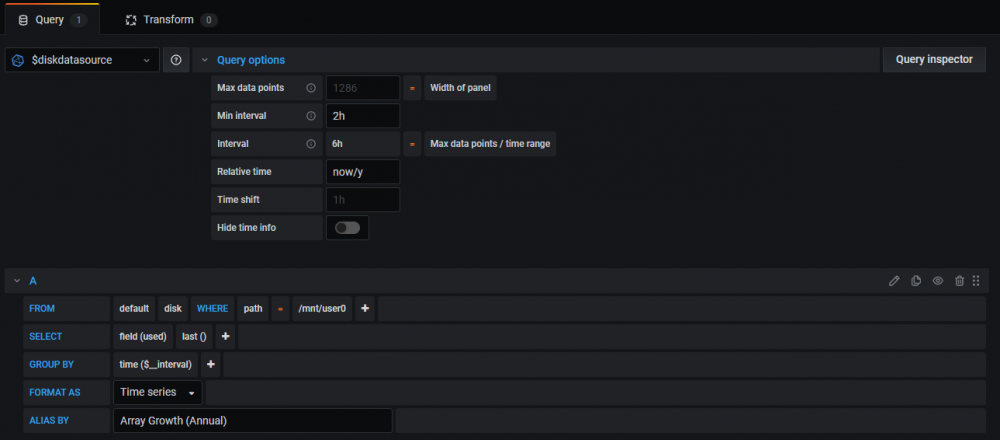Click the data source help icon
This screenshot has width=1000, height=440.
click(176, 60)
